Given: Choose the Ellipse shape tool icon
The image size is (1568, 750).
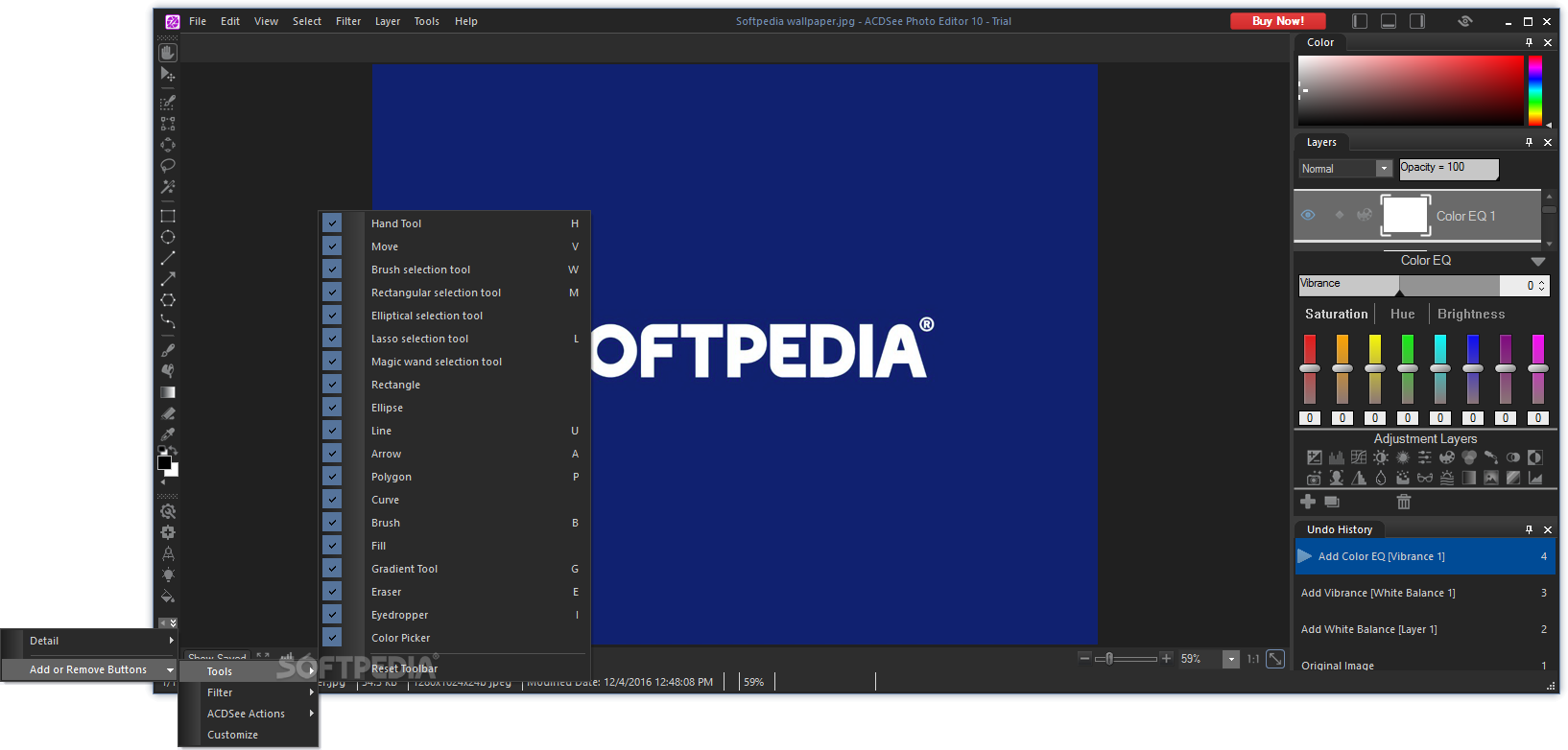Looking at the screenshot, I should tap(168, 237).
